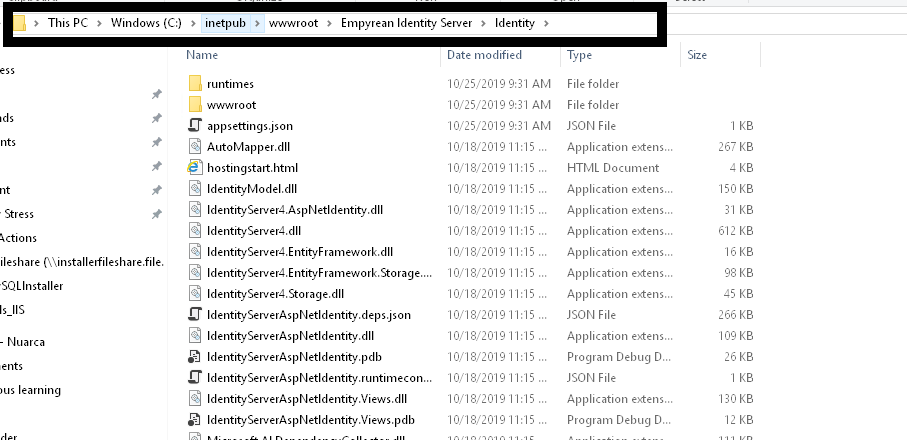Navigate to inetpub breadcrumb
907x440 pixels.
click(226, 23)
